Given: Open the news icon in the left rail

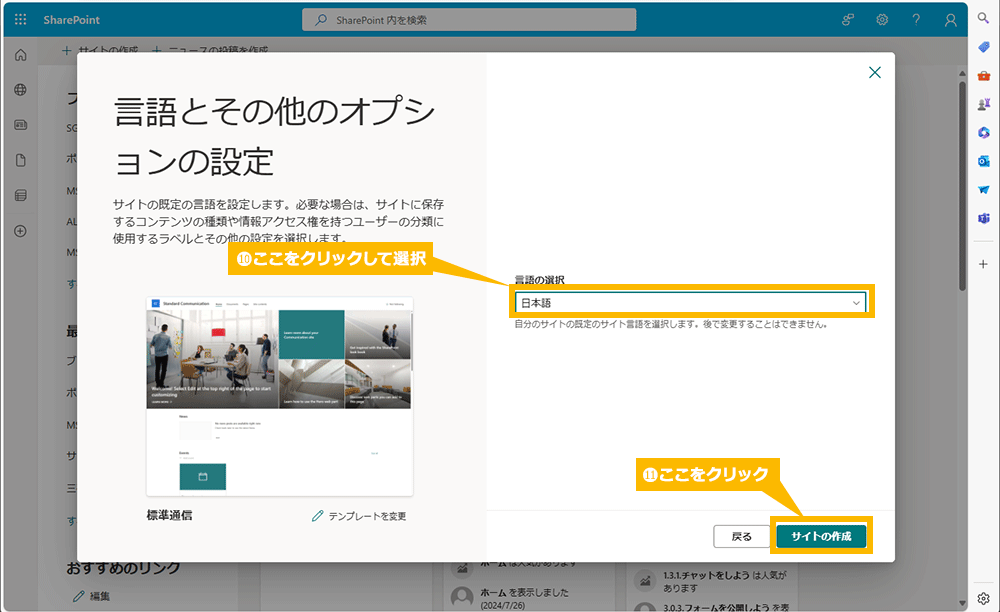Looking at the screenshot, I should [20, 125].
